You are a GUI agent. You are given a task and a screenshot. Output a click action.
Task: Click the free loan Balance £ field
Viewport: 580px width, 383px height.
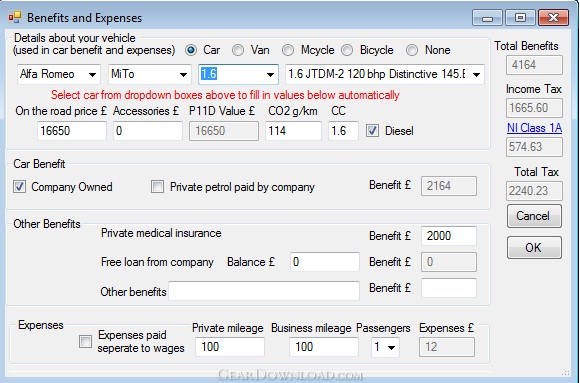(x=325, y=262)
